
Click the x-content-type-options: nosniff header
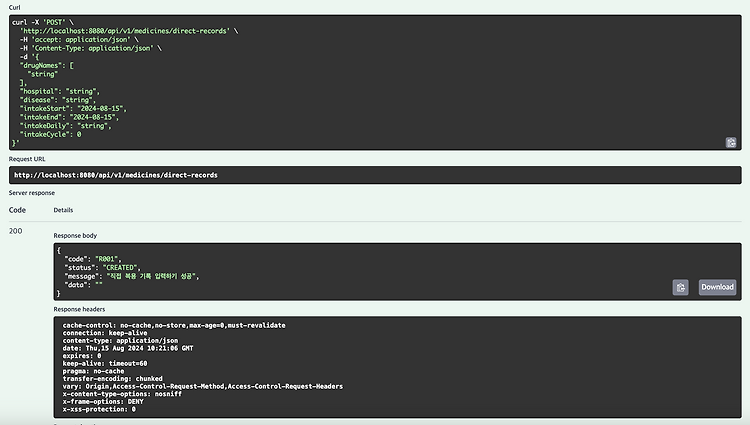(122, 394)
